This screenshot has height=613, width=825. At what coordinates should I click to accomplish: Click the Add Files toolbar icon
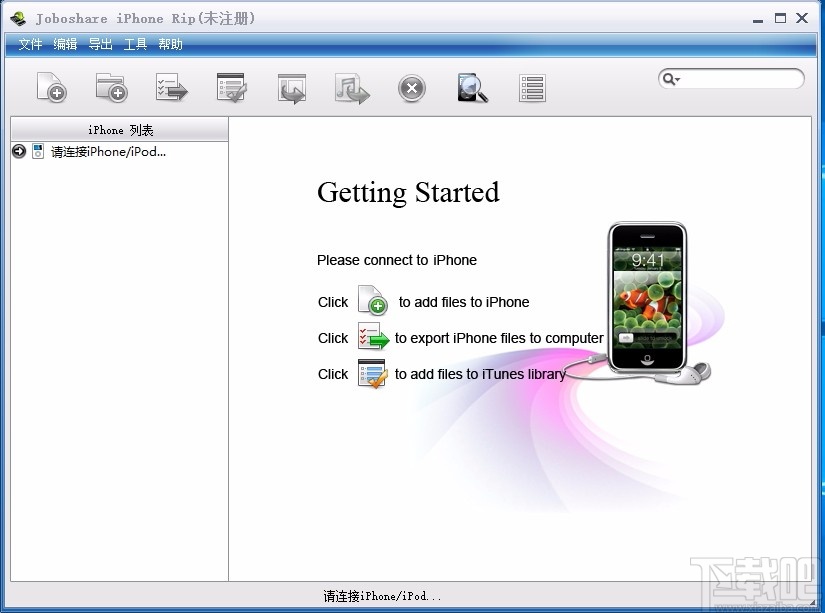click(51, 88)
